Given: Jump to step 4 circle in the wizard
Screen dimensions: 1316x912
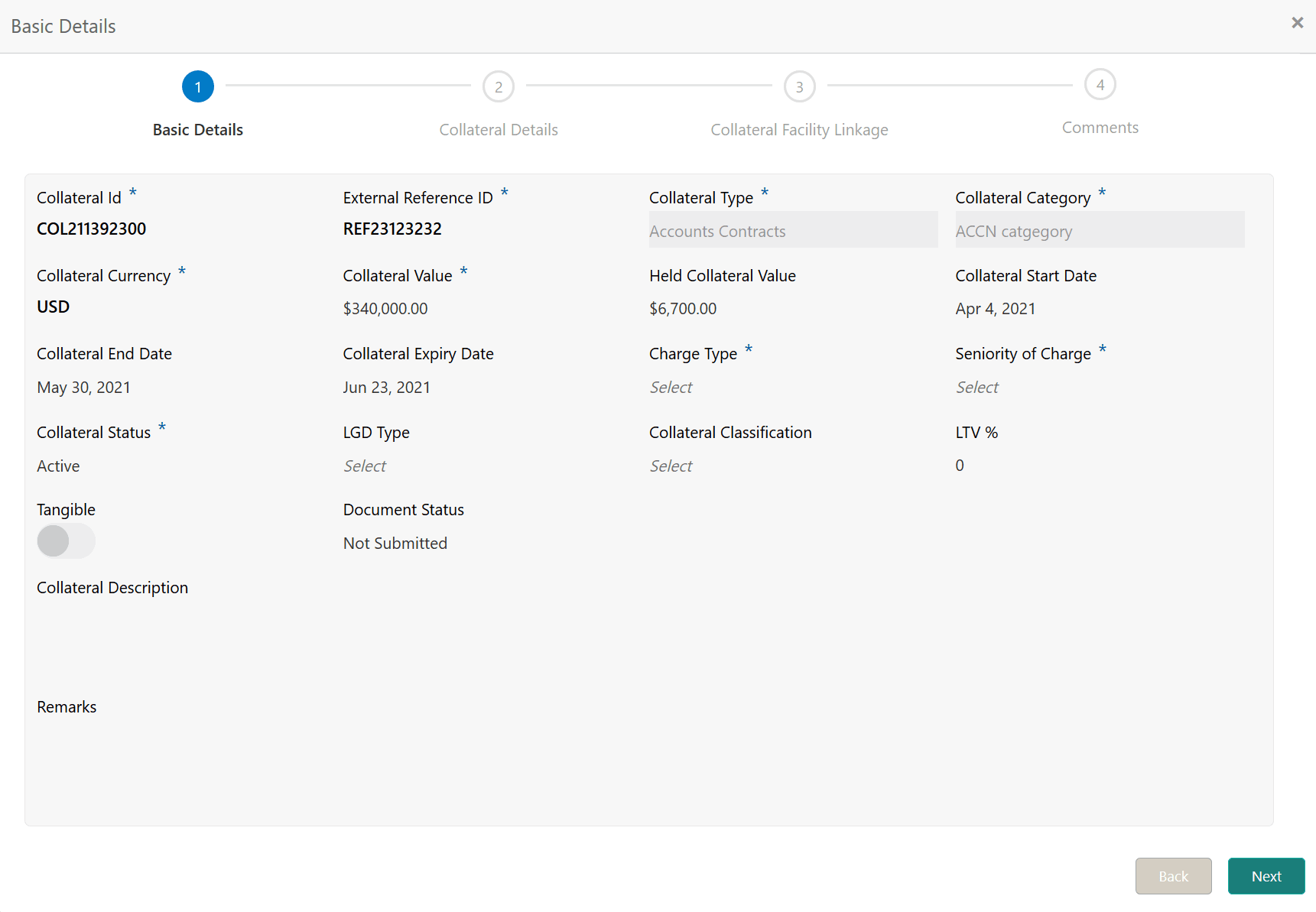Looking at the screenshot, I should point(1100,84).
